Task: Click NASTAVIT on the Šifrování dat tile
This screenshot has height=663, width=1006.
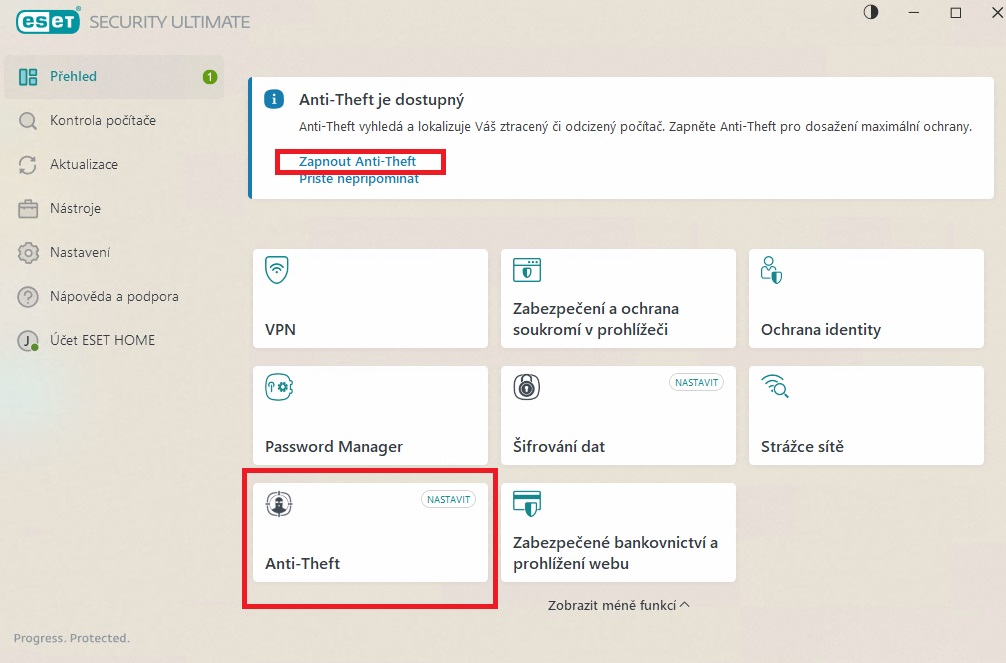Action: [x=696, y=383]
